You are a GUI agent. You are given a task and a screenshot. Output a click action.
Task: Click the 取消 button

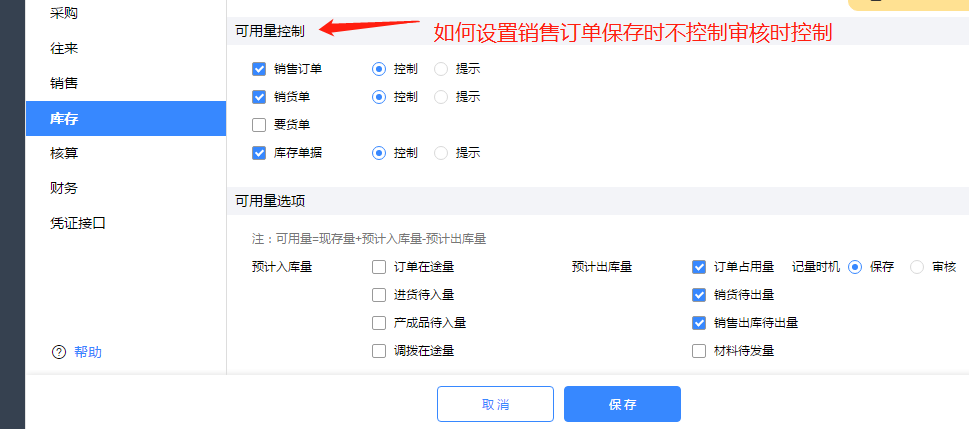tap(495, 404)
